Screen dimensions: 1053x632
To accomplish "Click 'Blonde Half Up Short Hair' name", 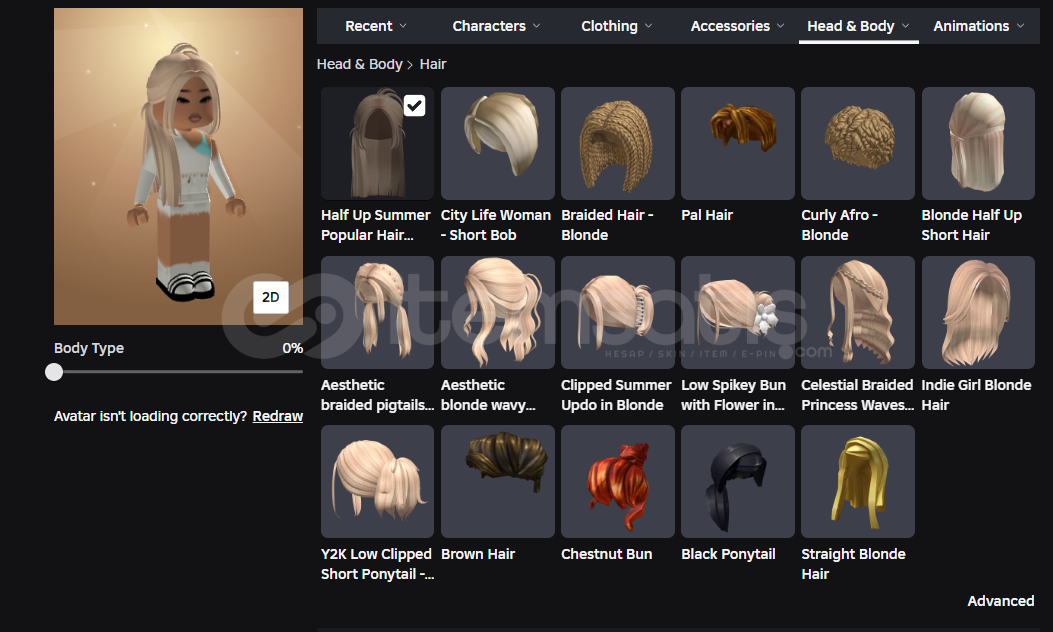I will pos(972,225).
